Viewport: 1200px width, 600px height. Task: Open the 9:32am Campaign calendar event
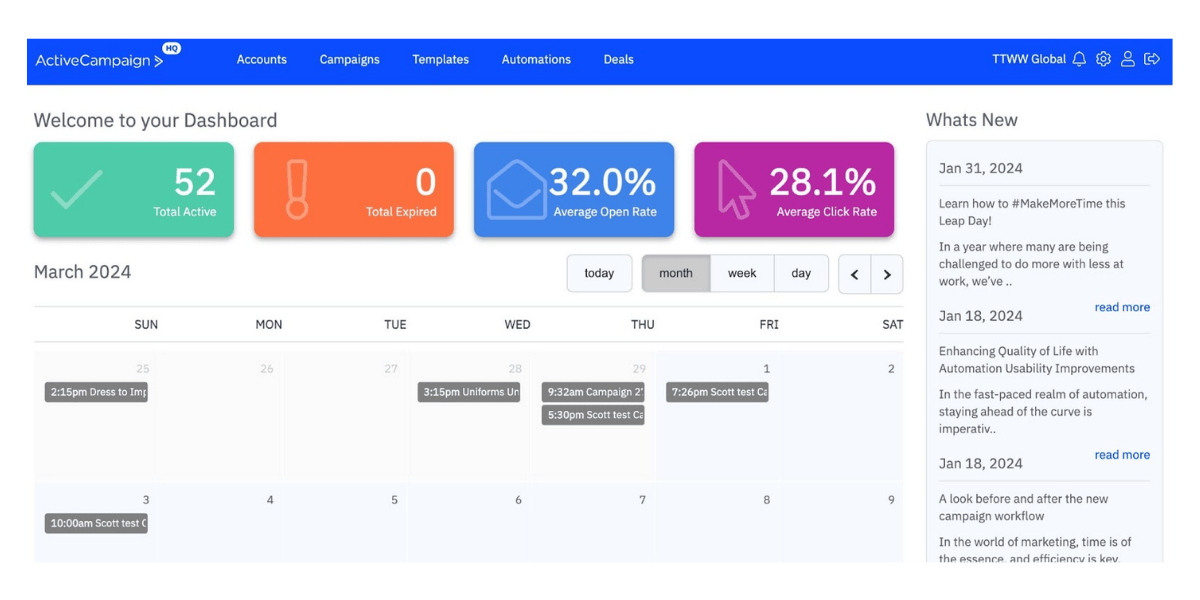(592, 392)
